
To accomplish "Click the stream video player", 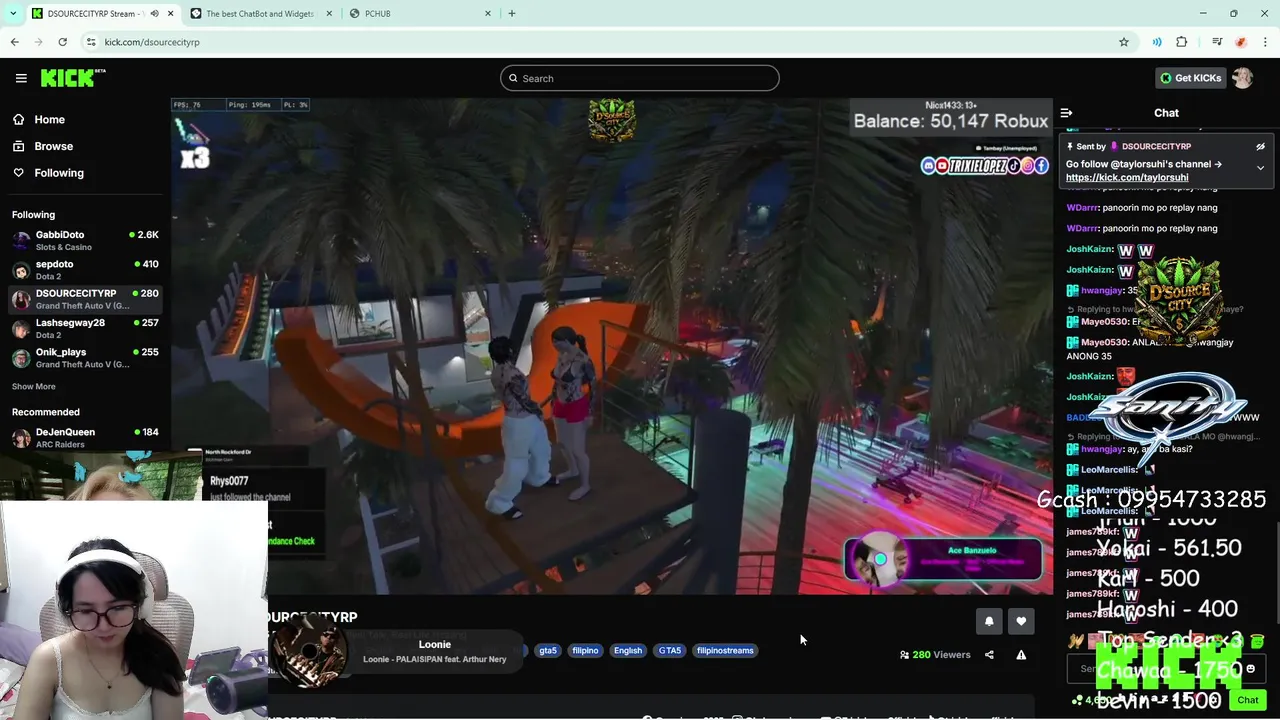I will (611, 347).
